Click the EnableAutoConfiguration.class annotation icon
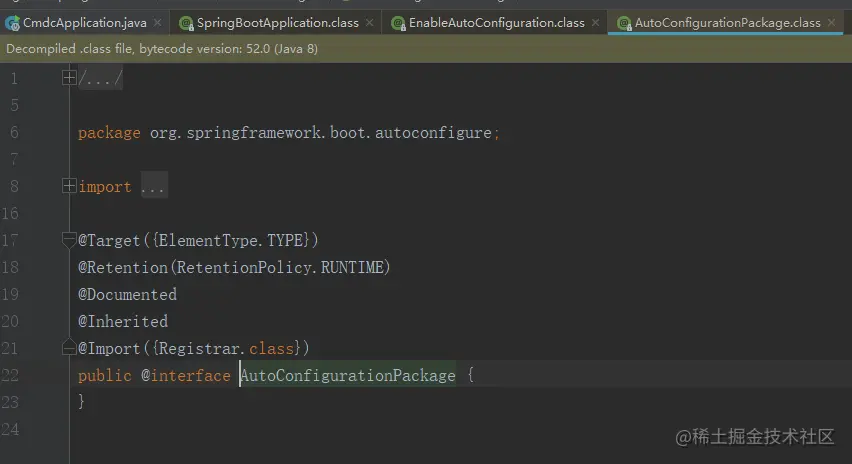Viewport: 852px width, 464px height. point(398,23)
